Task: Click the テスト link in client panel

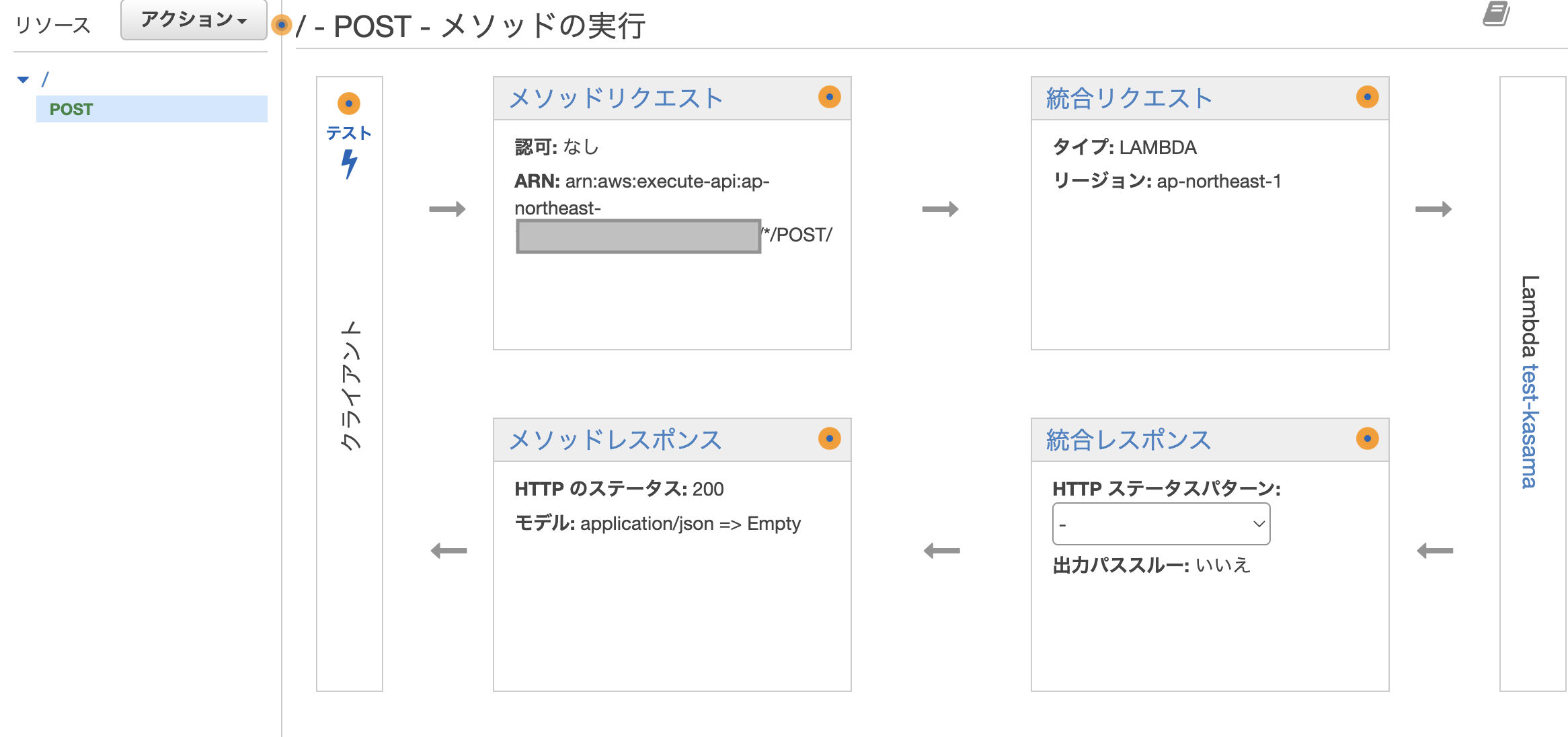Action: pos(349,133)
